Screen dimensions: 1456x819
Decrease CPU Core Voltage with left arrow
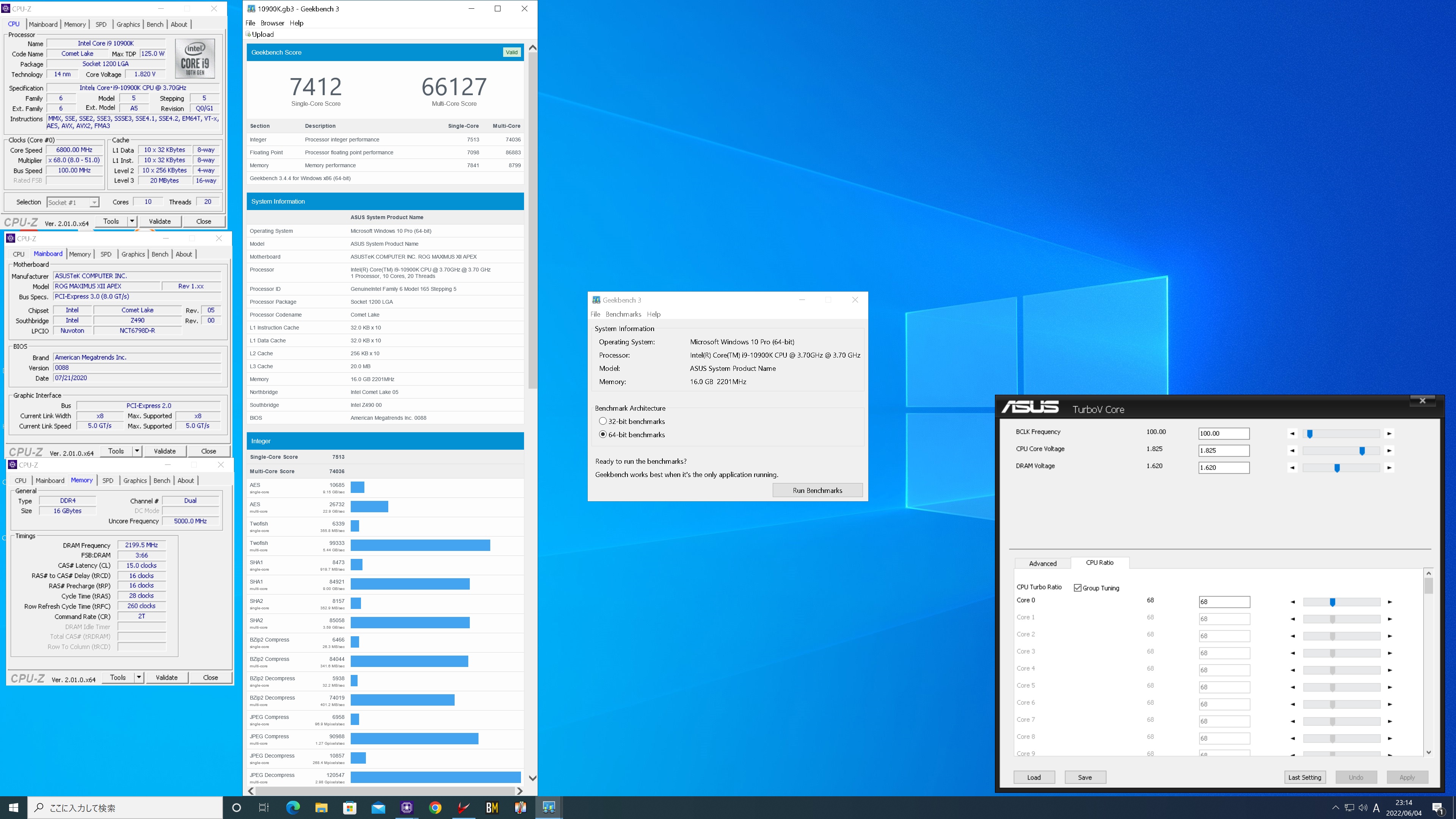pos(1292,450)
